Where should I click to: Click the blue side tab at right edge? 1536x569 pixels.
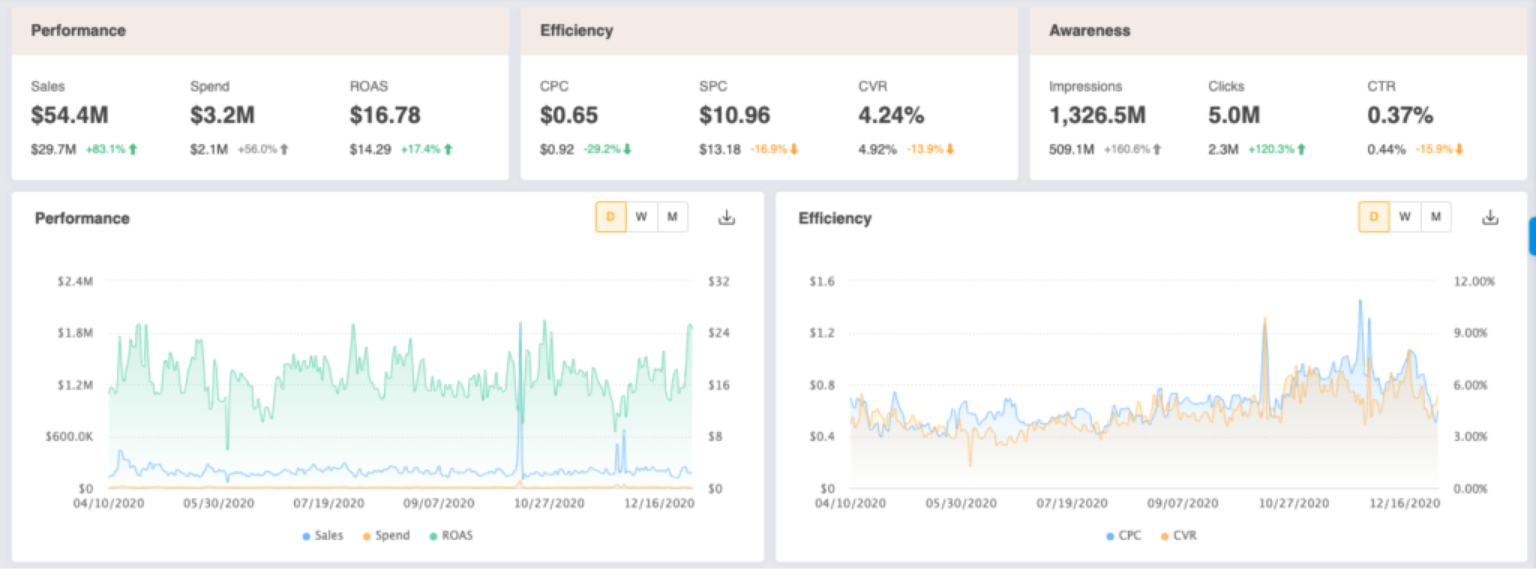(1532, 236)
